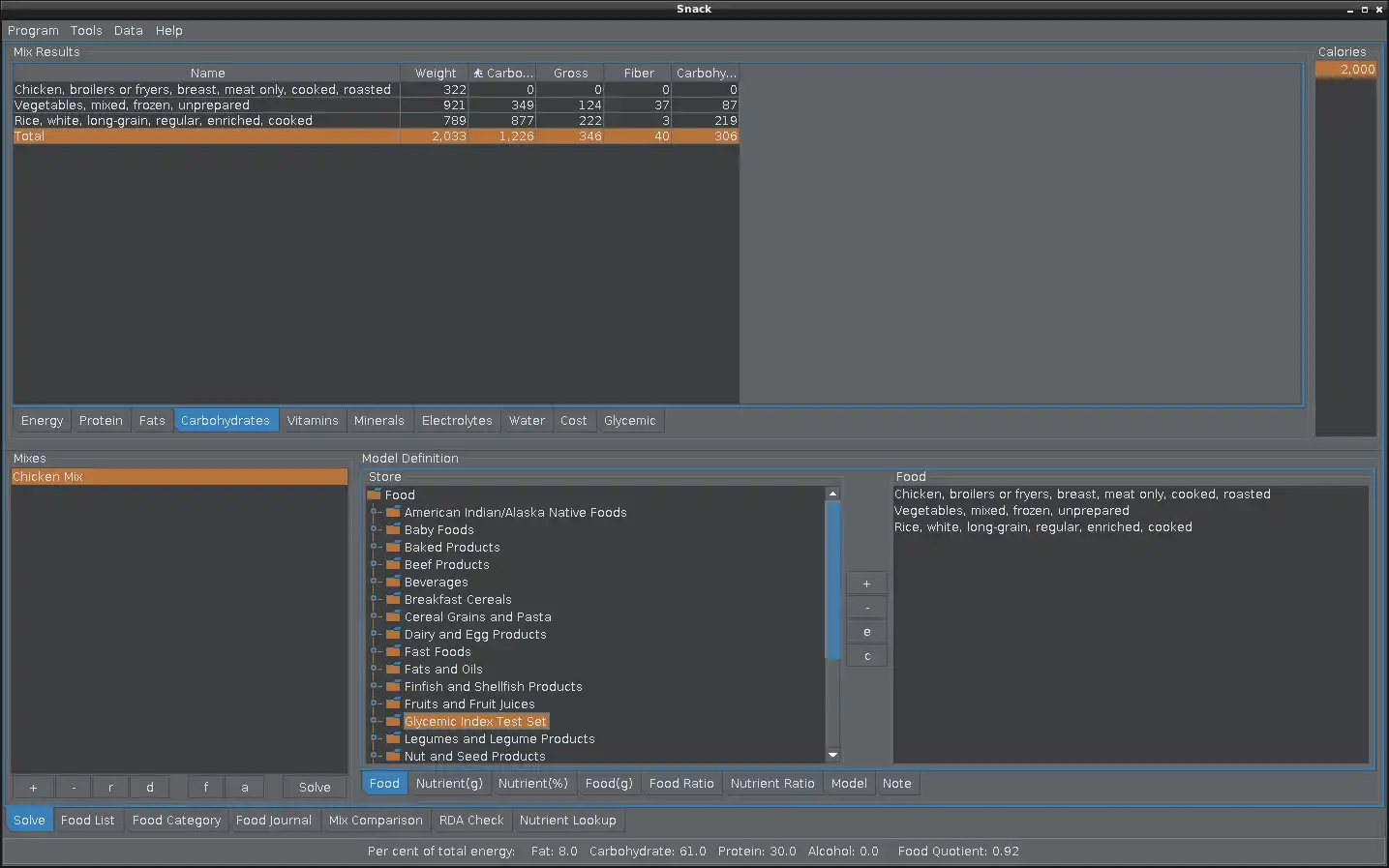This screenshot has width=1389, height=868.
Task: Open the Nutrient Ratio tab
Action: tap(771, 784)
